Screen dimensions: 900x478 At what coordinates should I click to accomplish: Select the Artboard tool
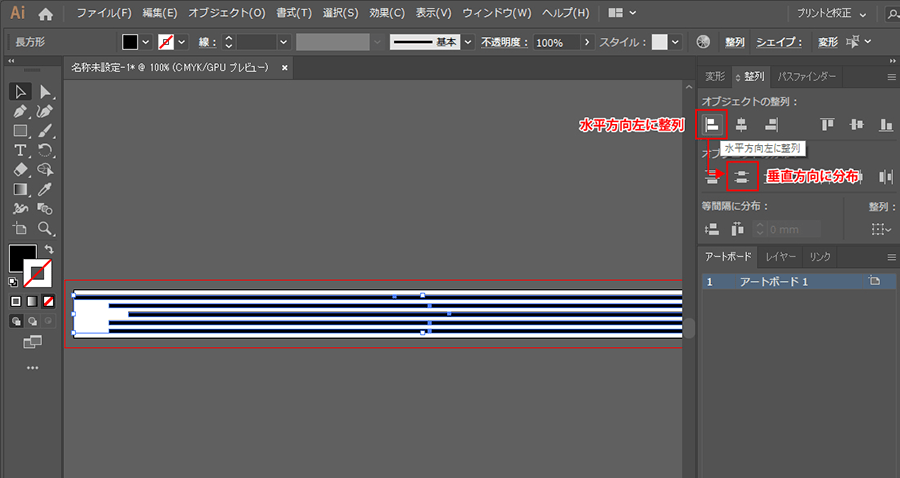[x=20, y=228]
